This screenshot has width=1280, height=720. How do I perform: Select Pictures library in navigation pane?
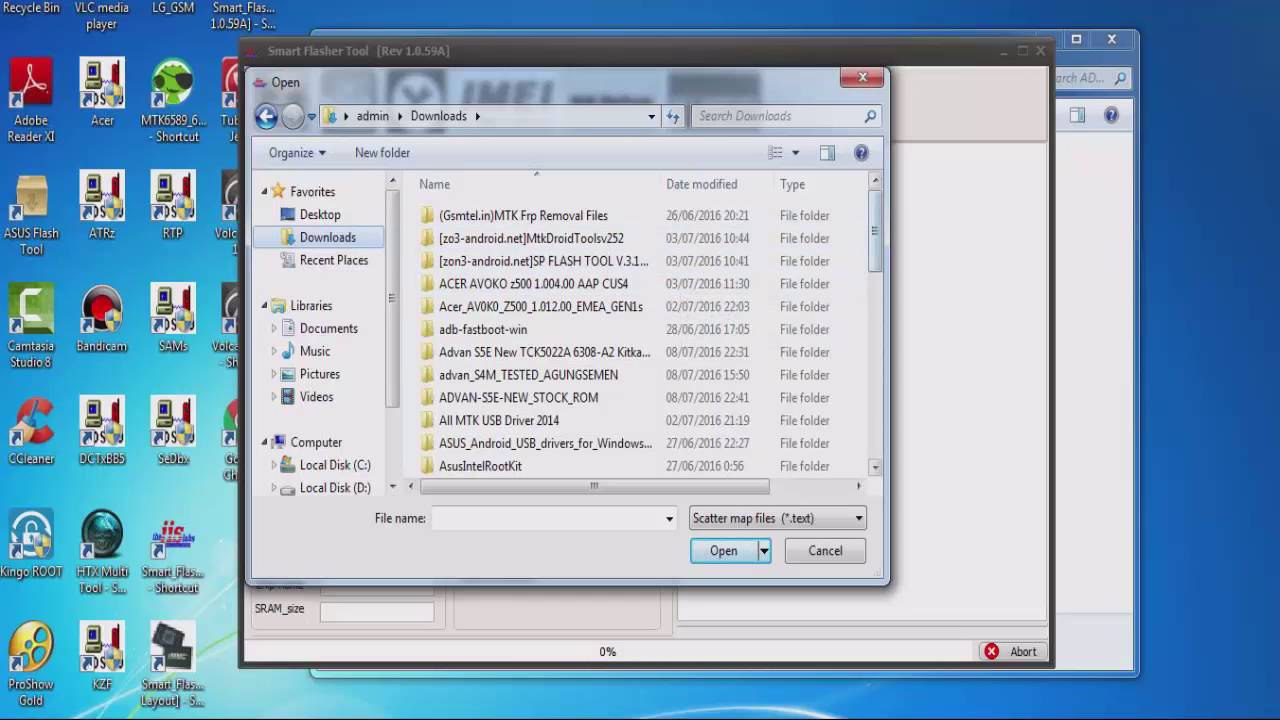pos(319,374)
